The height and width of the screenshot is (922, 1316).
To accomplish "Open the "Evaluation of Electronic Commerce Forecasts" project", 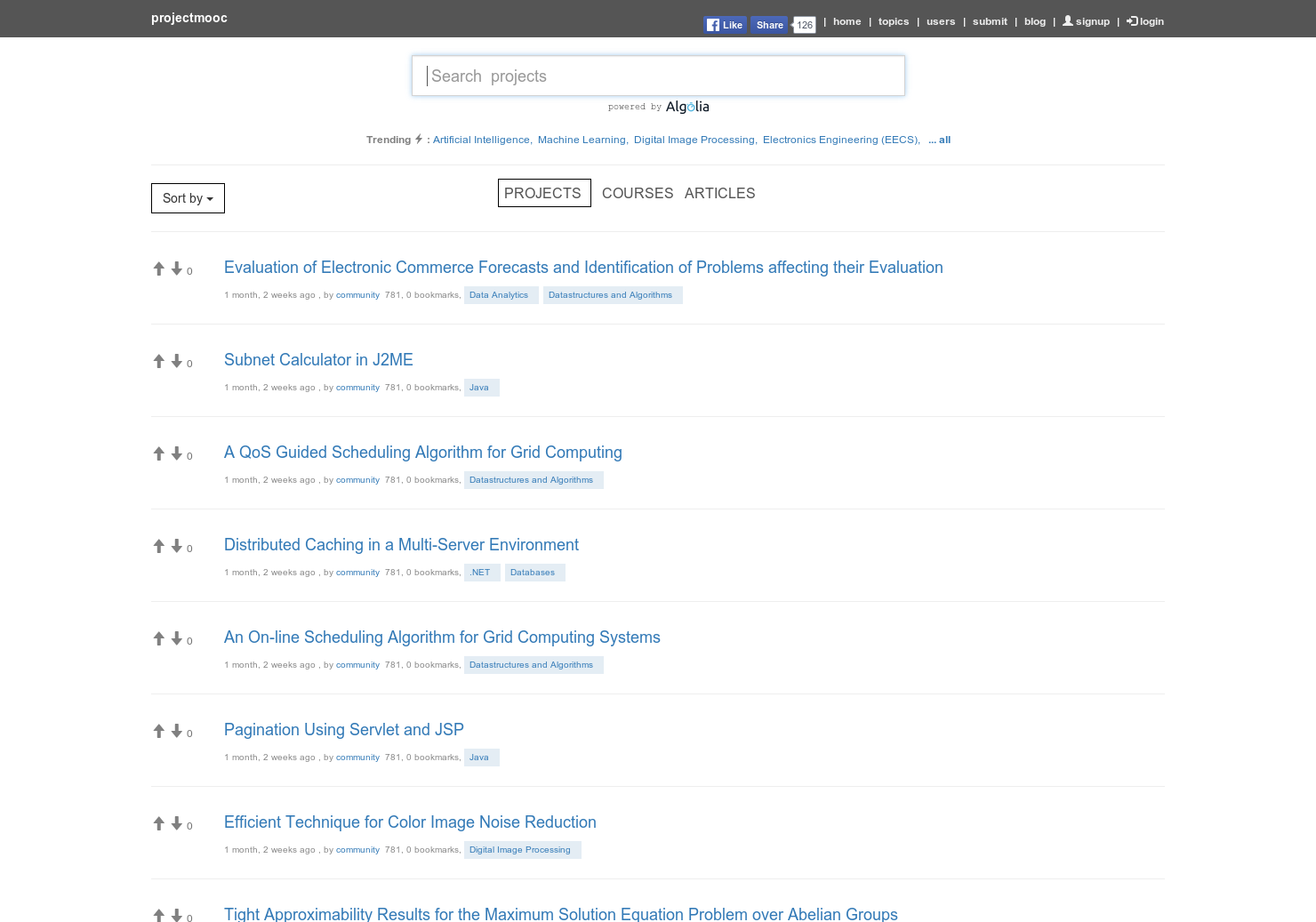I will (583, 267).
